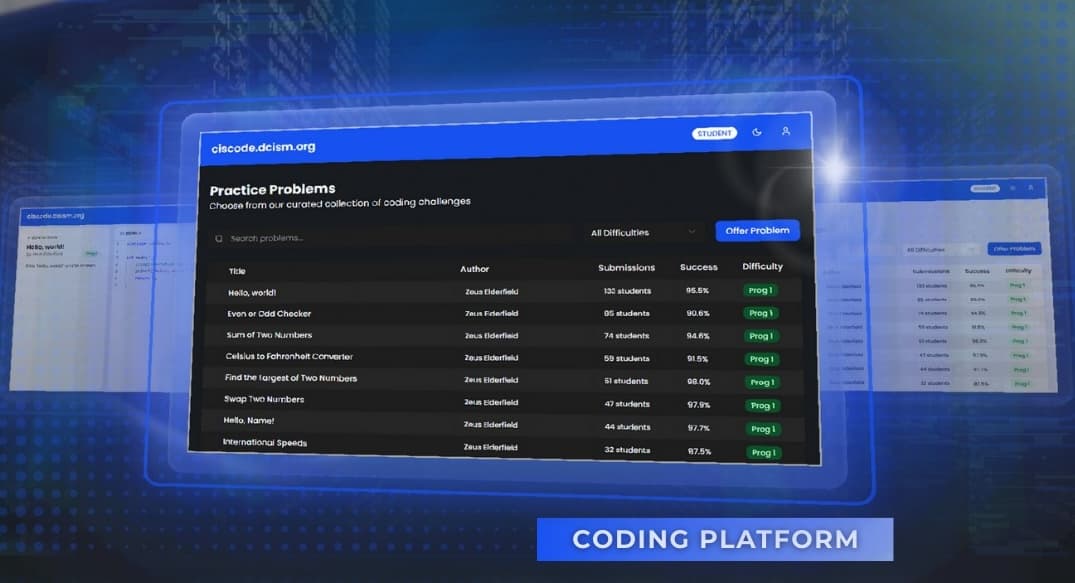Screen dimensions: 1075x583
Task: Sort the table by the Submissions column
Action: 626,268
